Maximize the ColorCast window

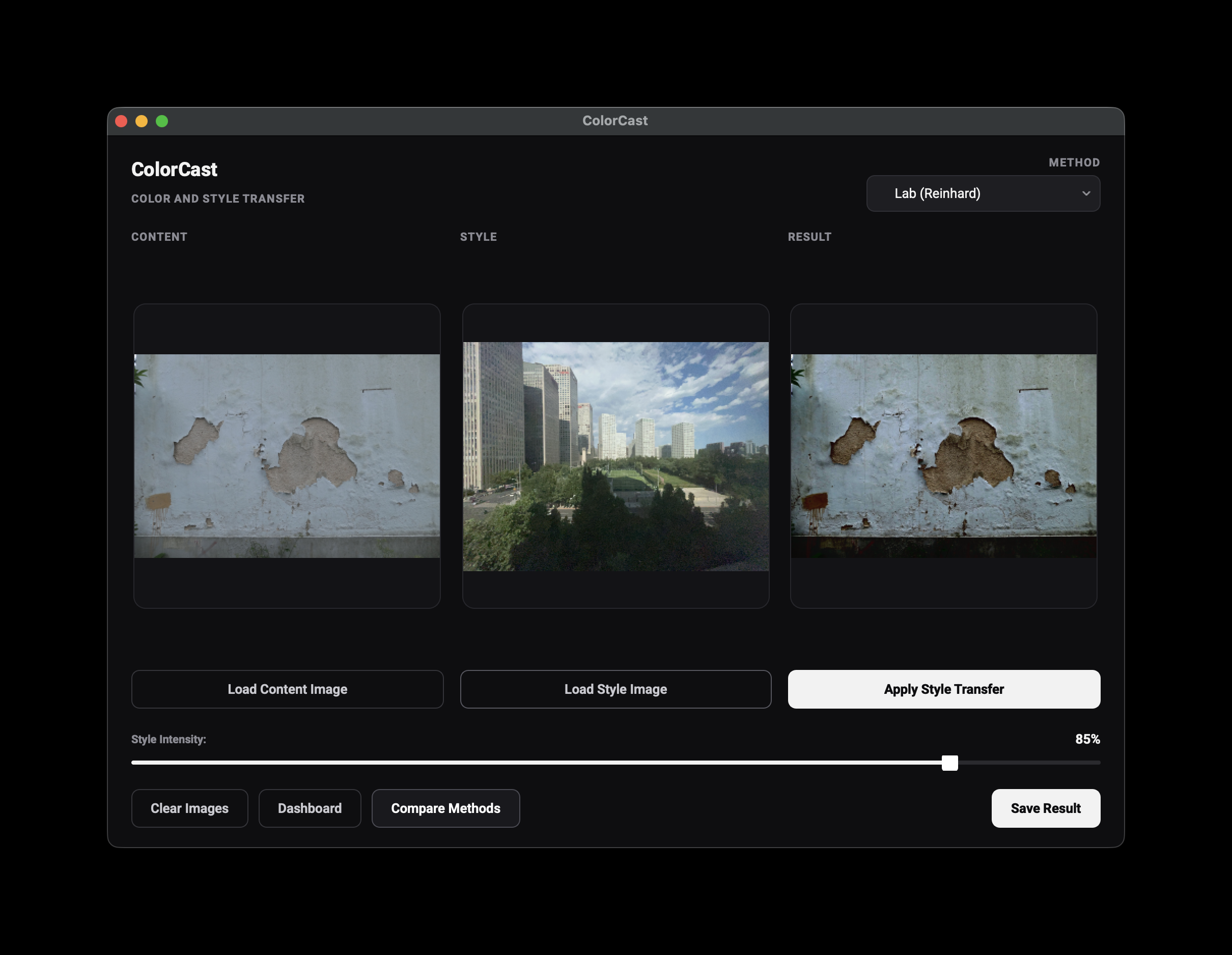click(162, 121)
